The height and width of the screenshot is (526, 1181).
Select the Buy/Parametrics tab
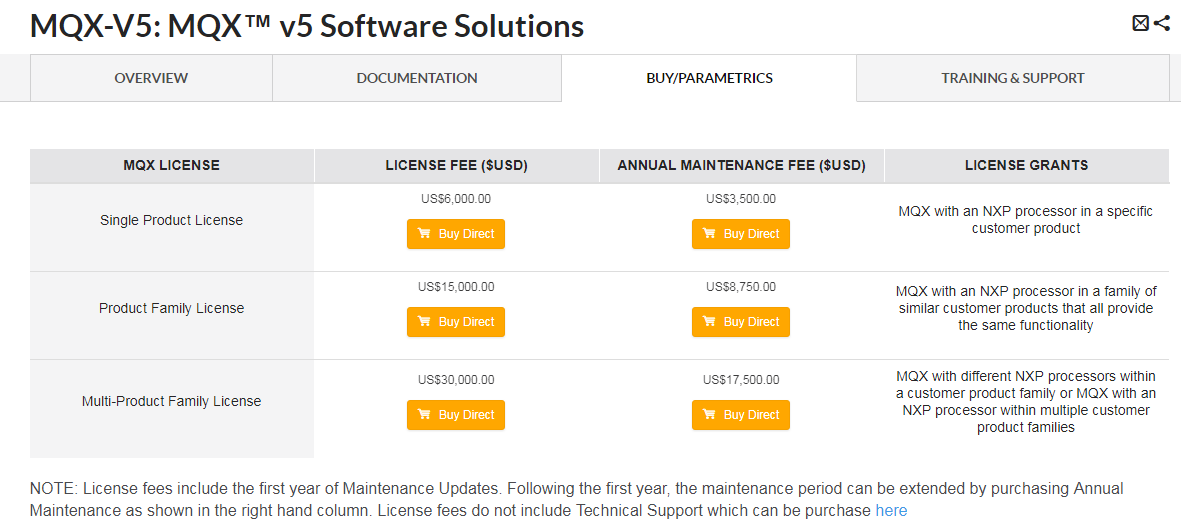tap(709, 78)
